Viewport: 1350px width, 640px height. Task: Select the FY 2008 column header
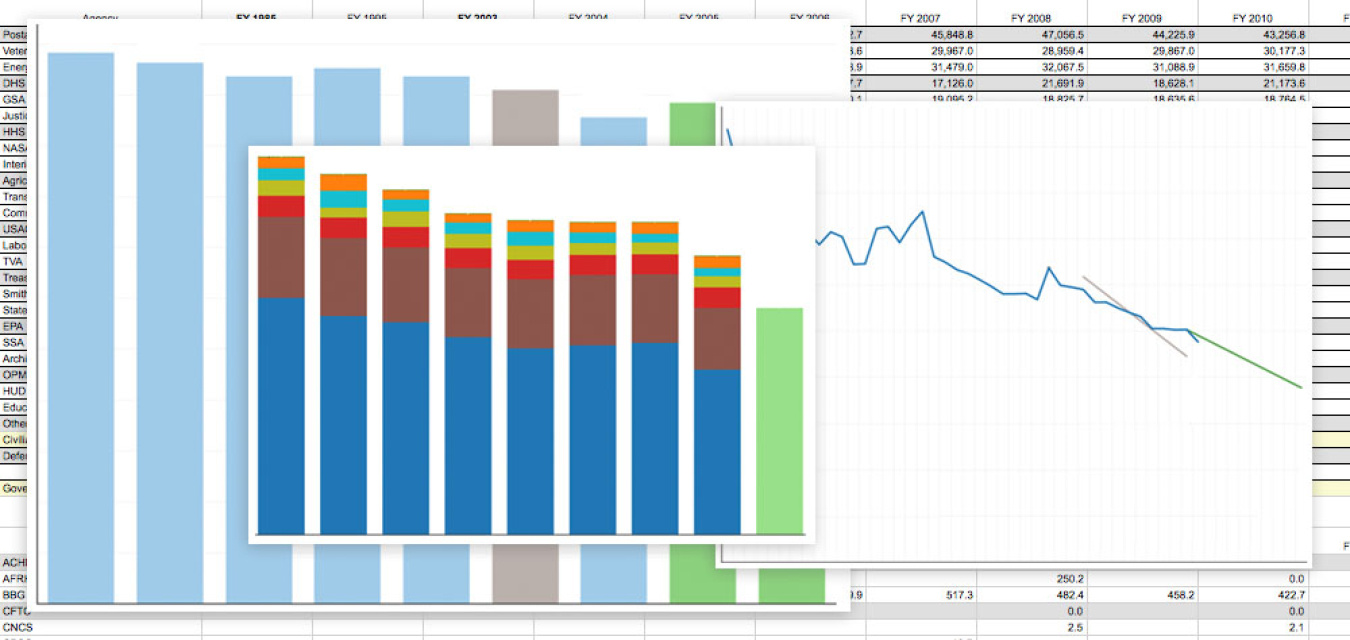[x=1032, y=18]
